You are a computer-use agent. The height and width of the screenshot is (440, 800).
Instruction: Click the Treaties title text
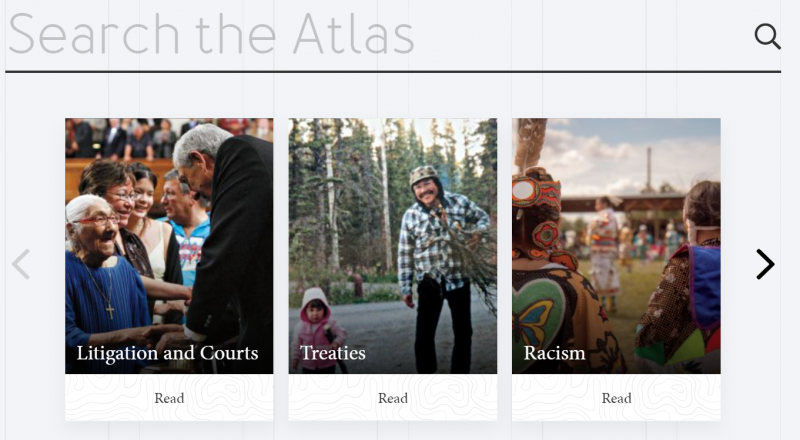pyautogui.click(x=333, y=353)
